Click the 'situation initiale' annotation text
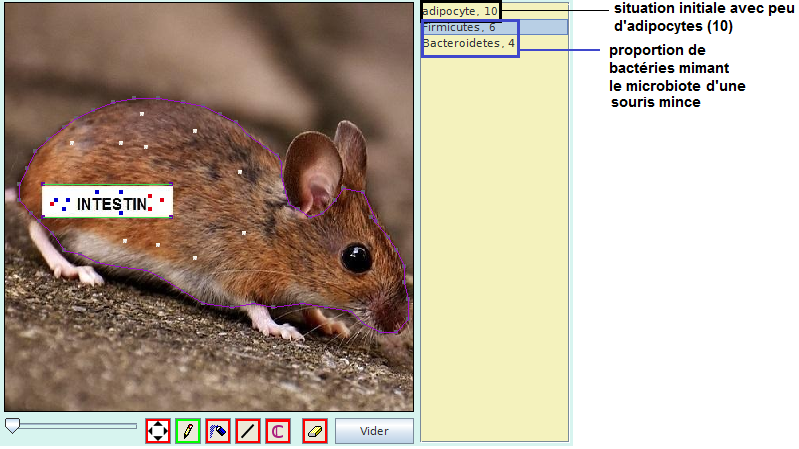The width and height of the screenshot is (799, 449). tap(699, 17)
